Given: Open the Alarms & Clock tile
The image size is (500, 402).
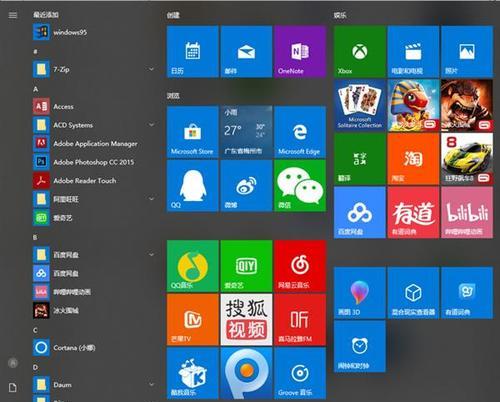Looking at the screenshot, I should (x=360, y=346).
